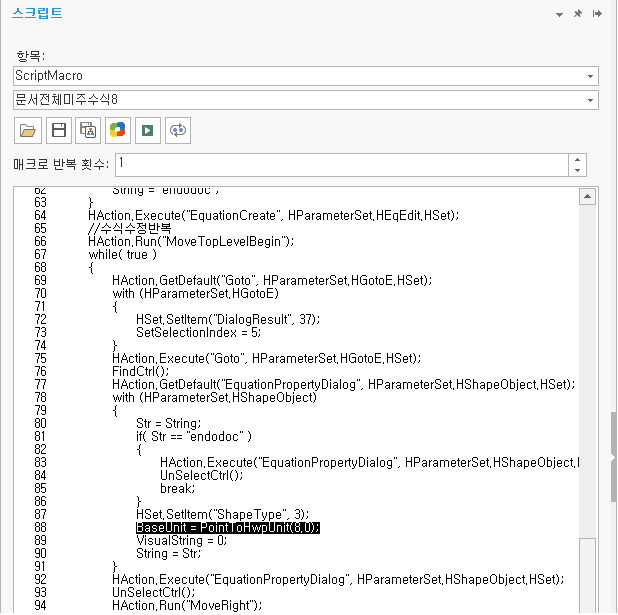Viewport: 618px width, 615px height.
Task: Click the String = Str; line
Action: (168, 554)
